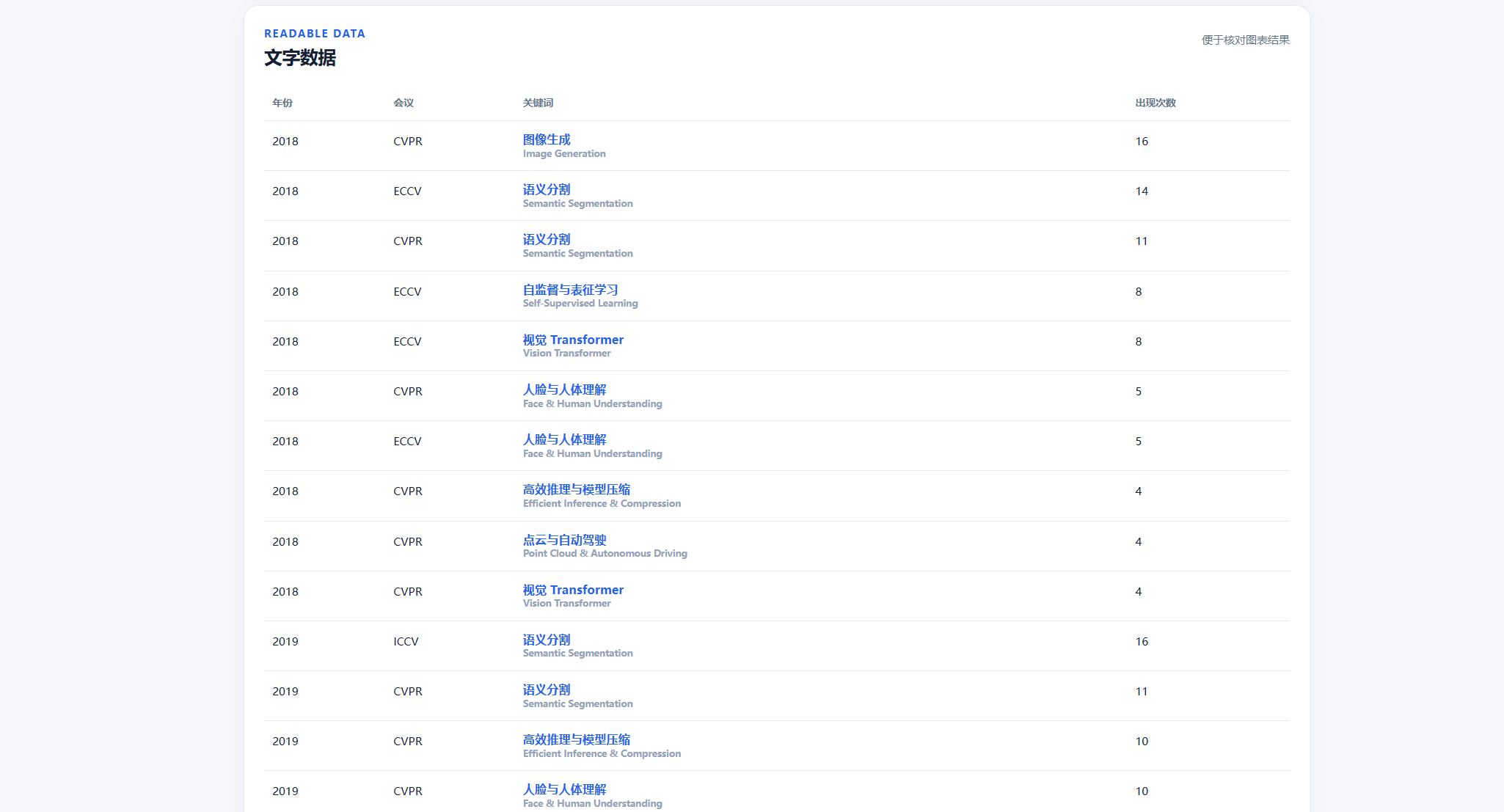Click the 便于核对图表结果 note text
The image size is (1504, 812).
click(x=1245, y=40)
